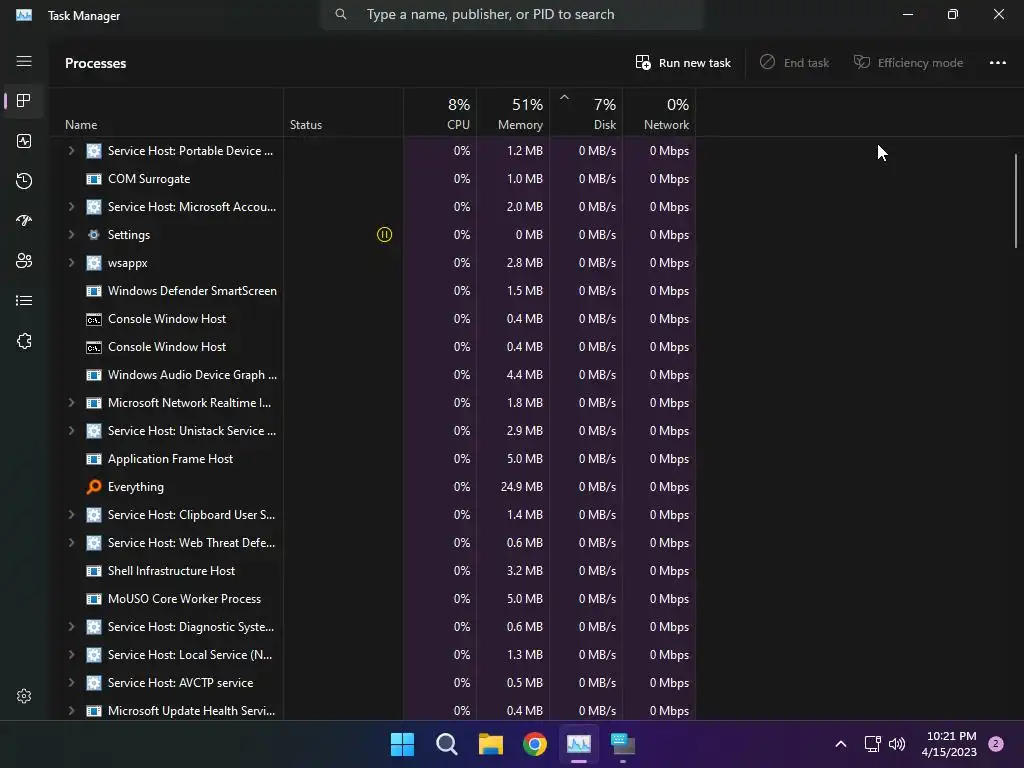Expand the wsappx process group
Screen dimensions: 1024x768
pos(71,263)
